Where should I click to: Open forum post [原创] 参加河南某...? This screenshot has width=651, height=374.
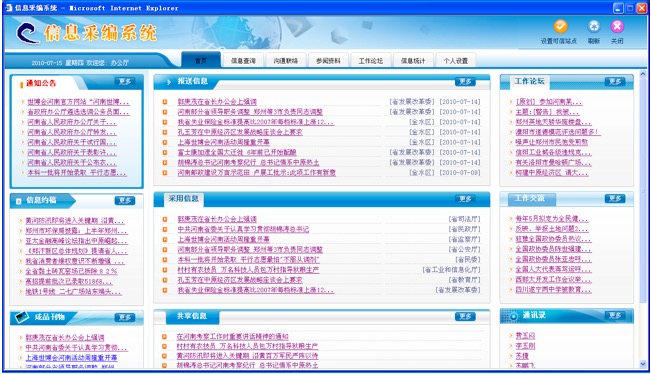548,102
